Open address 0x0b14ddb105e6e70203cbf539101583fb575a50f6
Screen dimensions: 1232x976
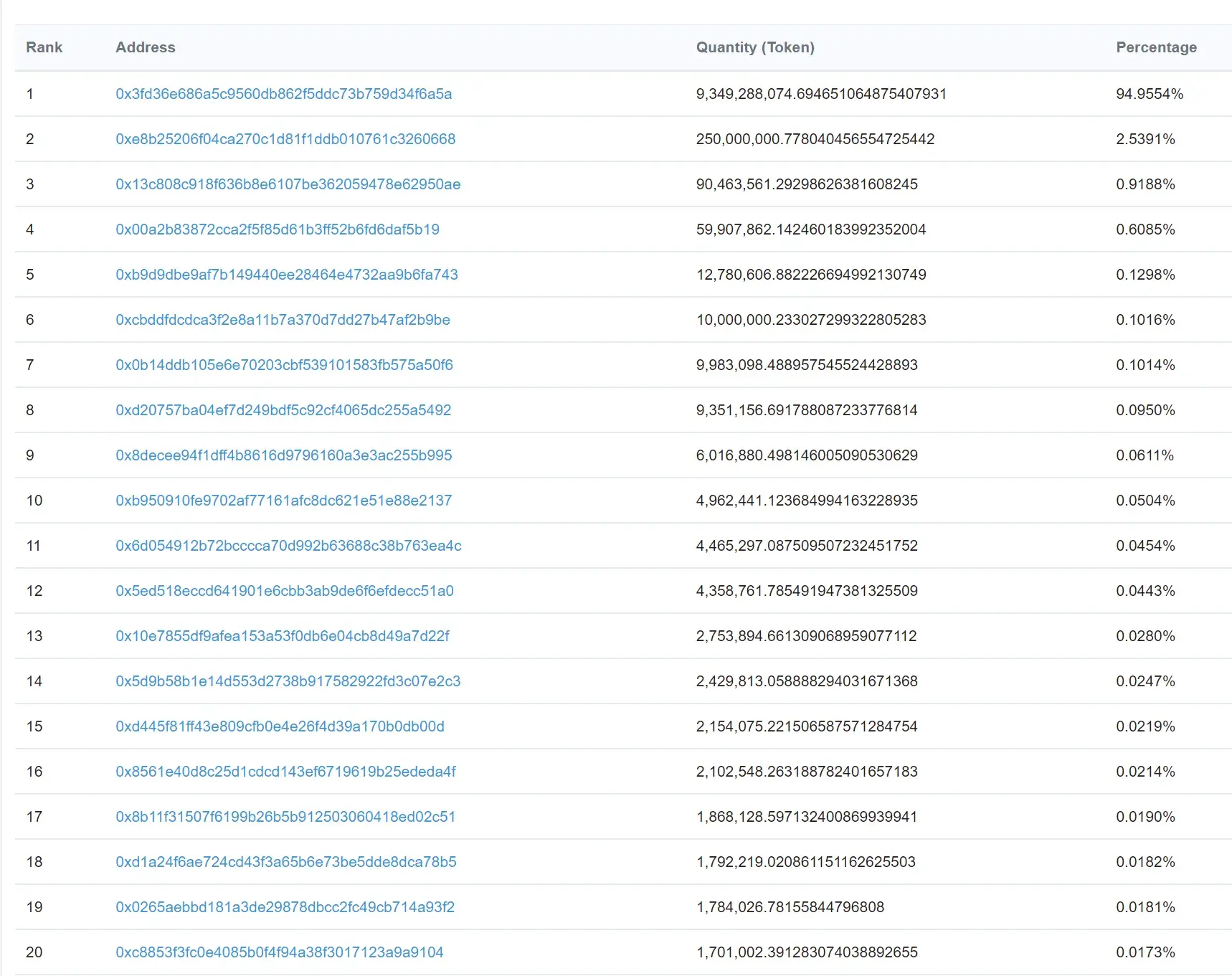point(285,365)
